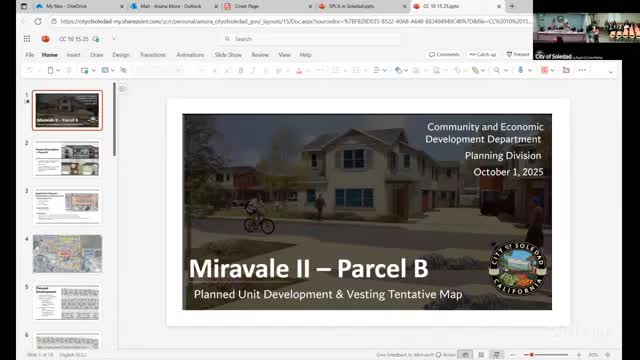Image resolution: width=640 pixels, height=360 pixels.
Task: Open the ribbon overflow three-dots menu
Action: click(582, 70)
